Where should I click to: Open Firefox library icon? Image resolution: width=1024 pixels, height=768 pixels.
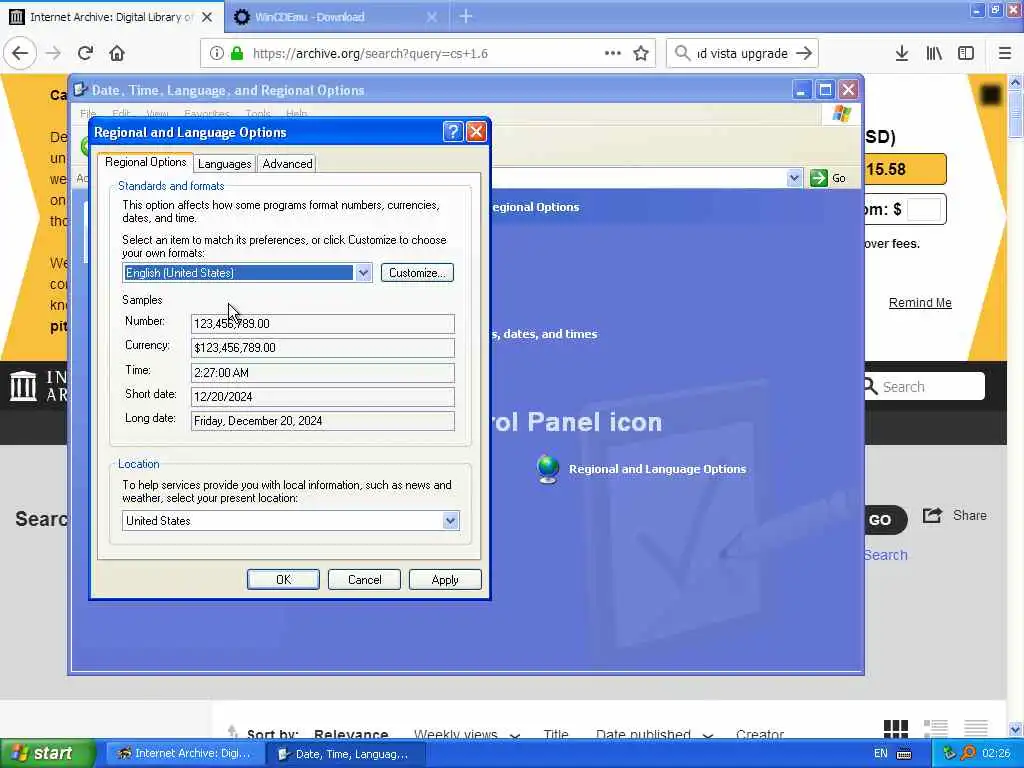934,54
